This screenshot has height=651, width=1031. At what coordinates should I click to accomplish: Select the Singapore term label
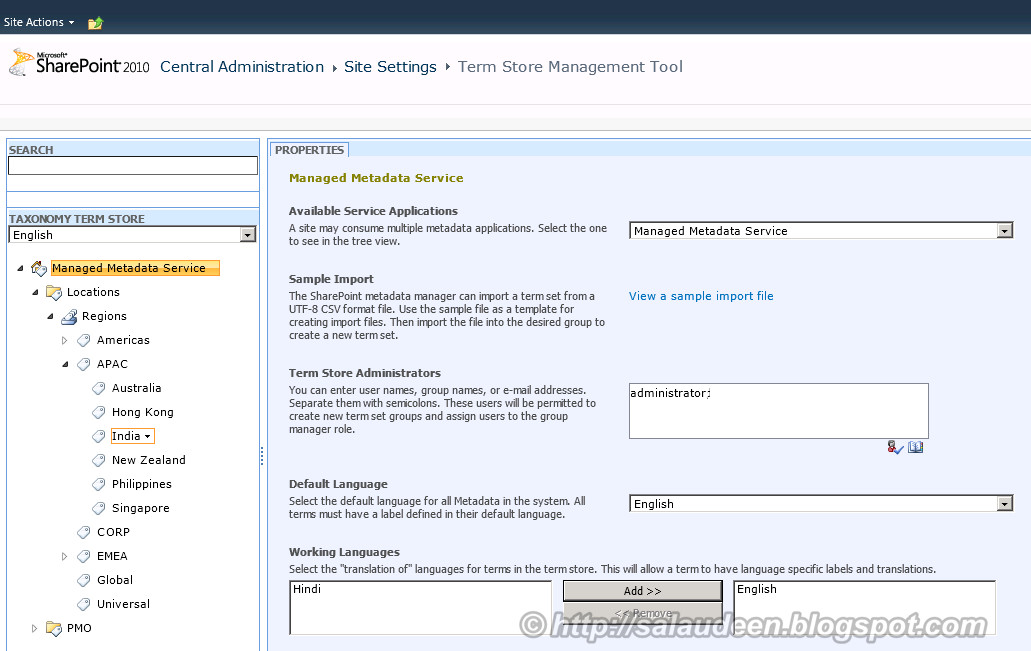tap(141, 508)
